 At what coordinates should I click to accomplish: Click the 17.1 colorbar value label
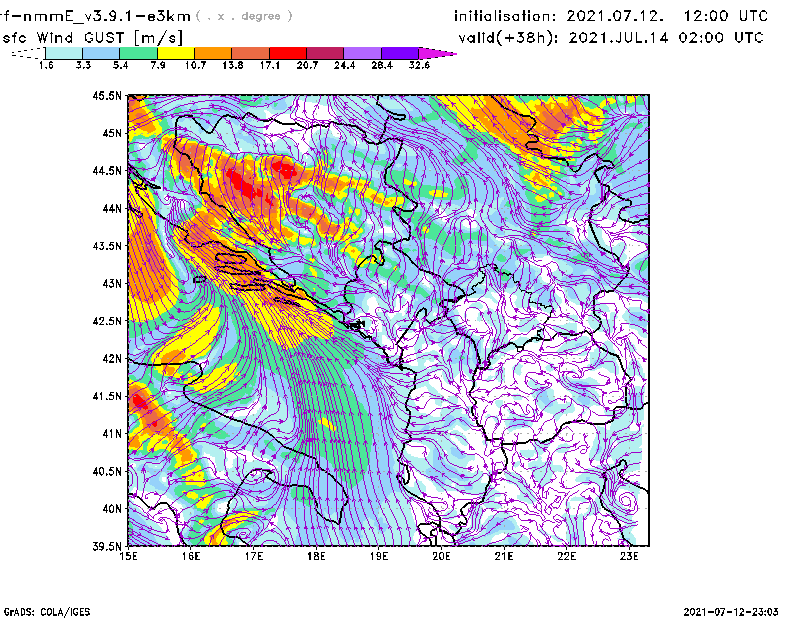(x=270, y=65)
